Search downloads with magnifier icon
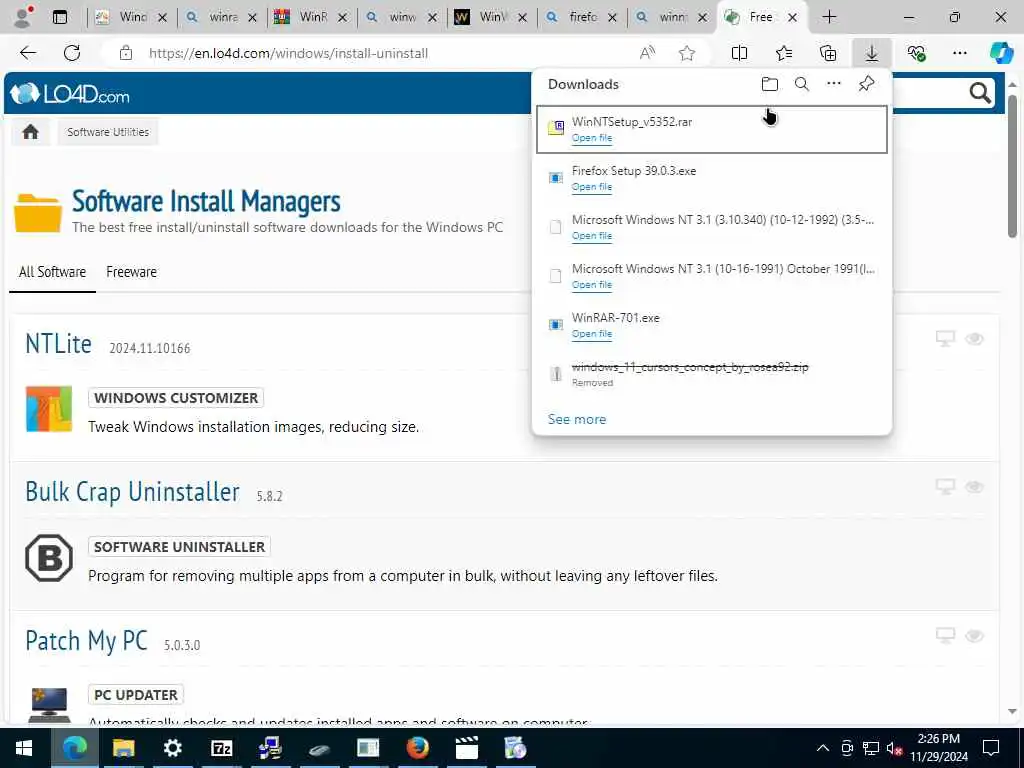Viewport: 1024px width, 768px height. pos(802,84)
